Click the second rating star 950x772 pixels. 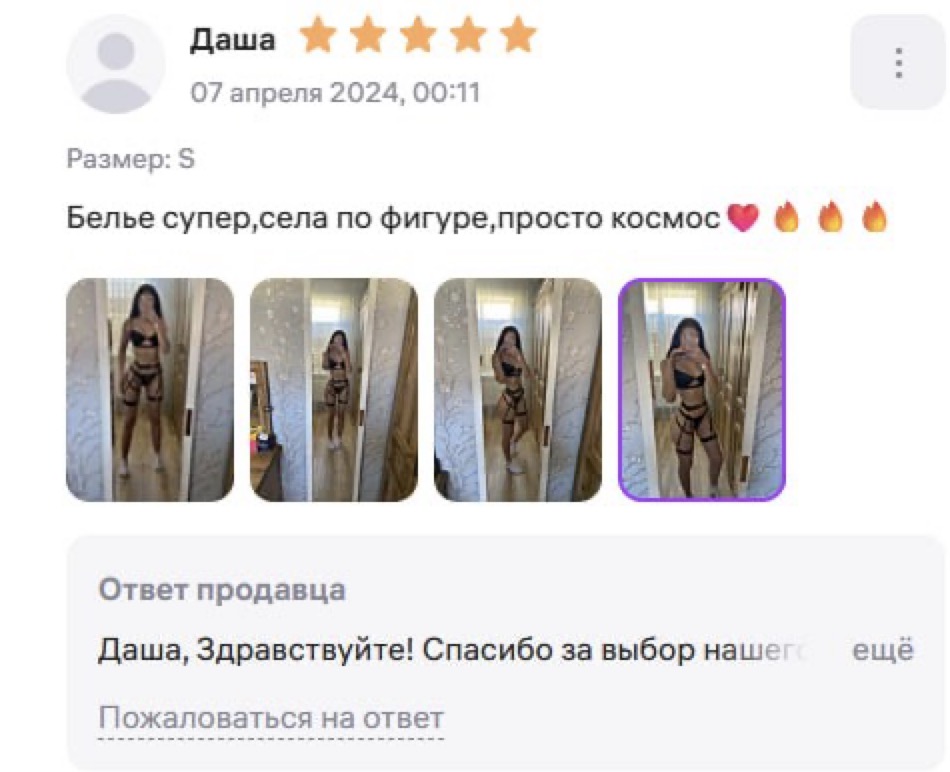(x=368, y=35)
